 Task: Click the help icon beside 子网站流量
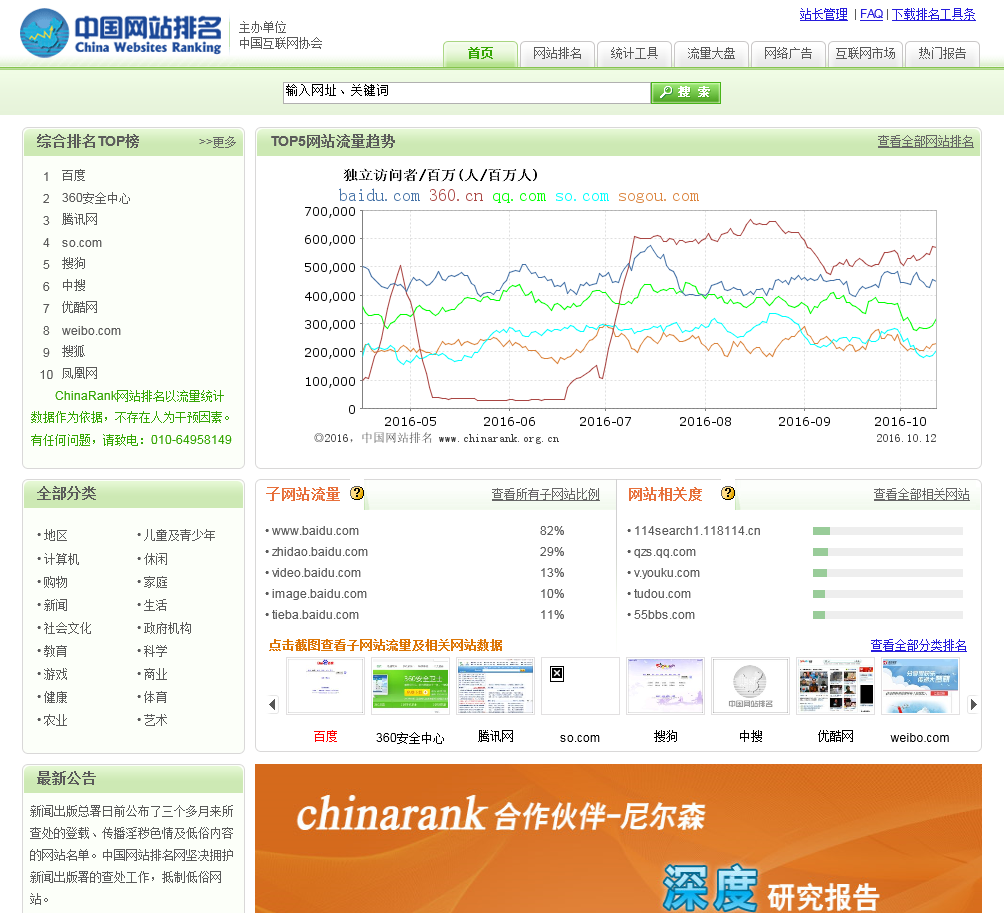(357, 493)
